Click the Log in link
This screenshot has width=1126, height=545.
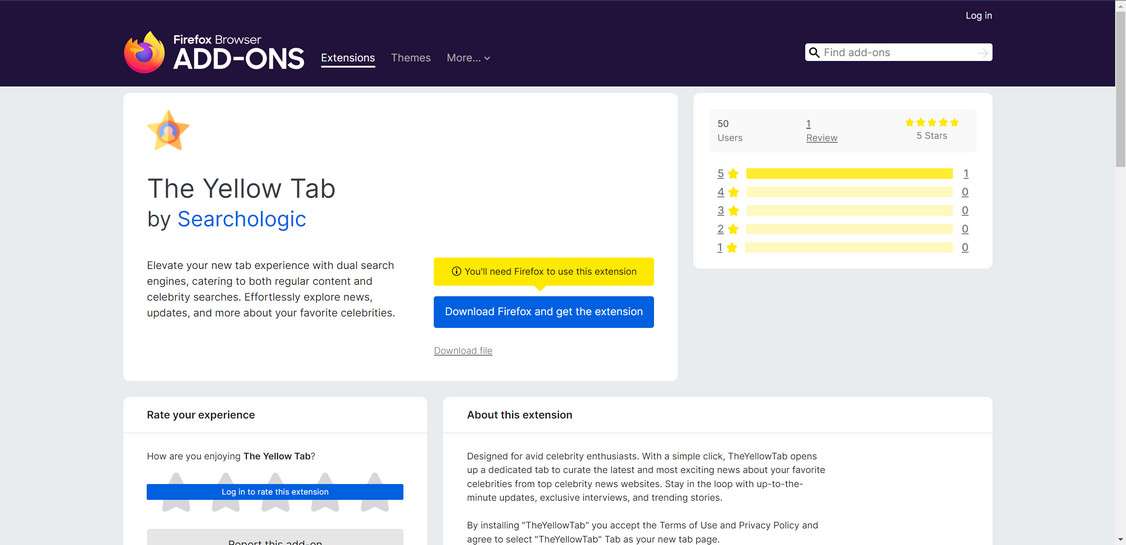point(979,16)
